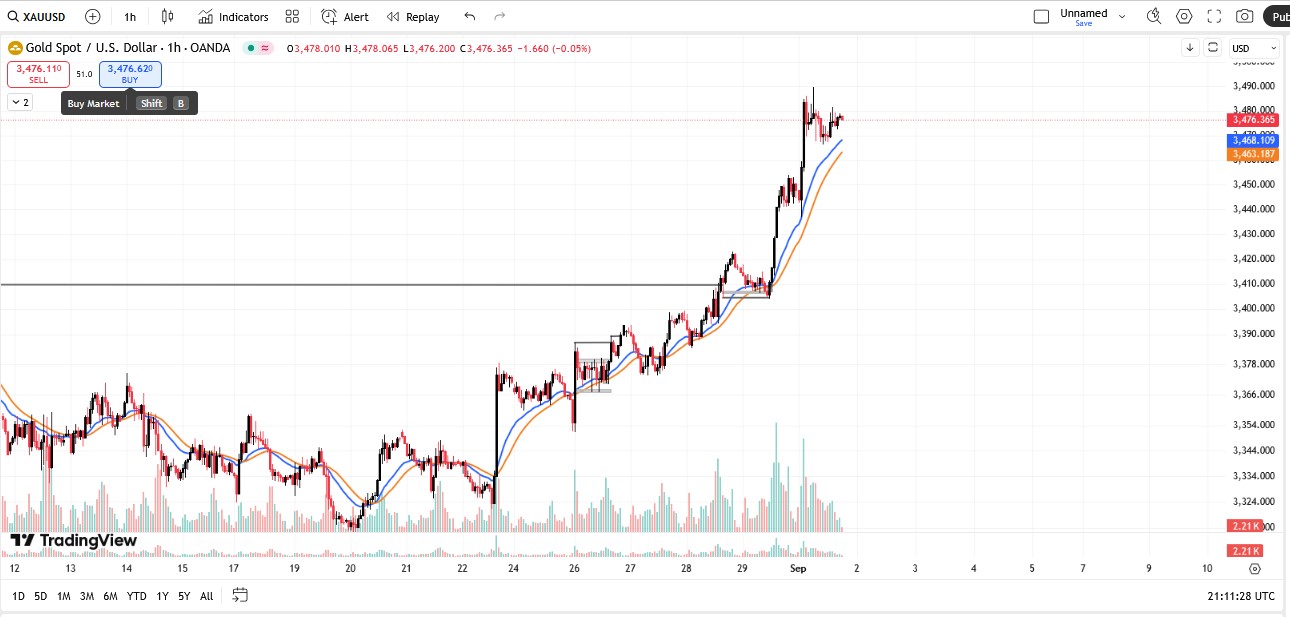Screen dimensions: 1290x617
Task: Enter fullscreen mode
Action: click(x=1214, y=16)
